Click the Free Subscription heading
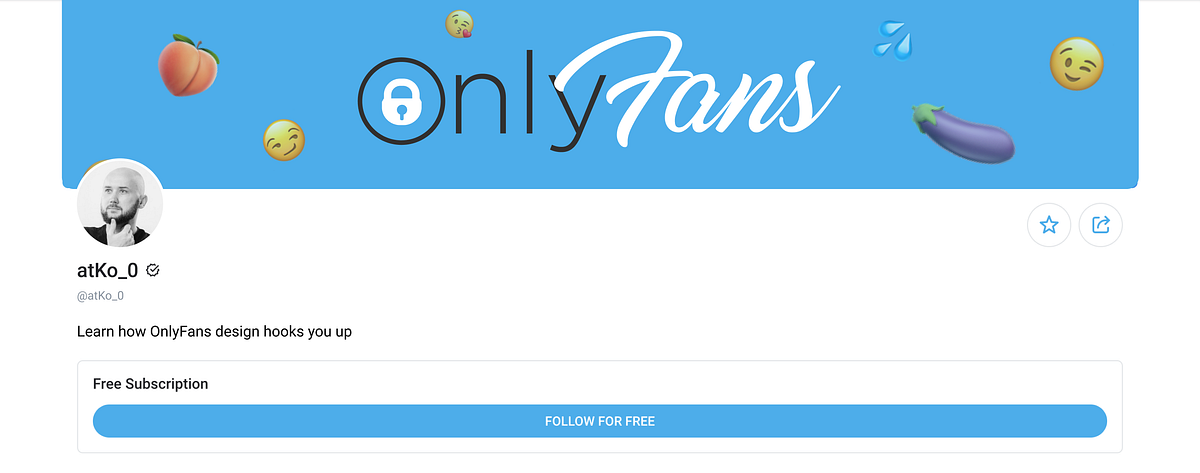The width and height of the screenshot is (1200, 473). pyautogui.click(x=151, y=384)
